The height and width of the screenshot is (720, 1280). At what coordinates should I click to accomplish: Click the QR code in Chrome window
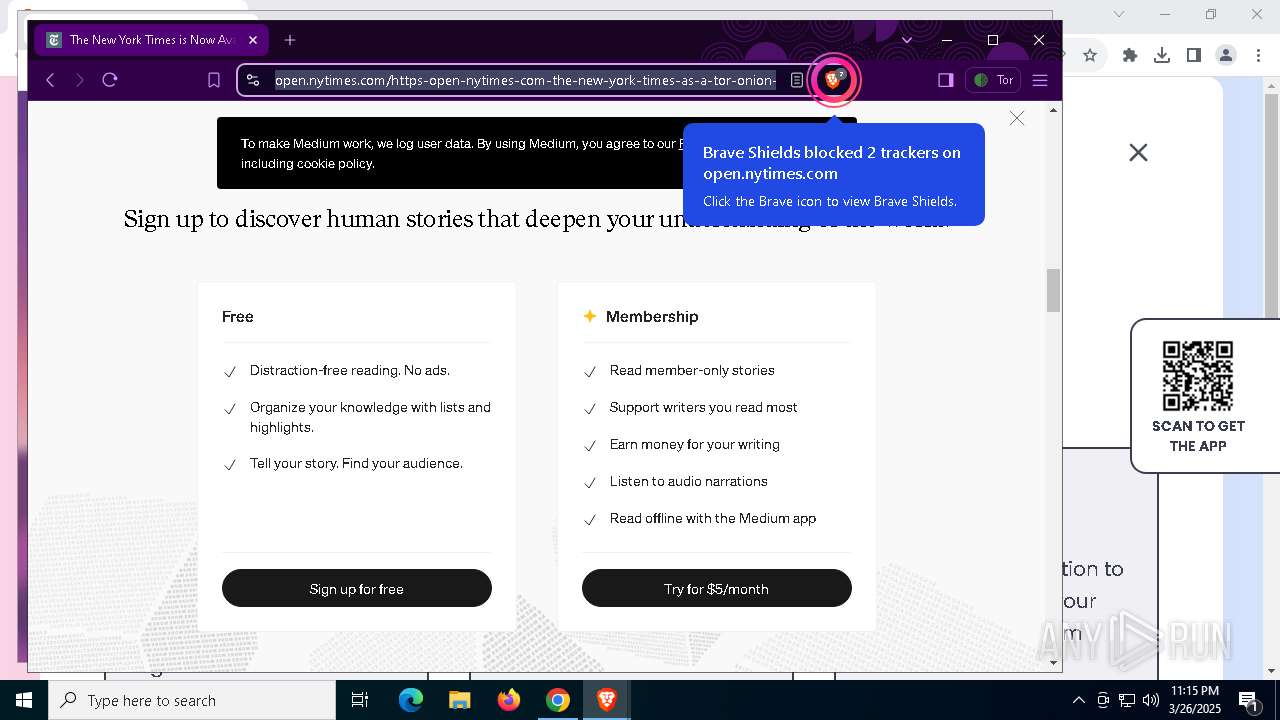tap(1198, 375)
